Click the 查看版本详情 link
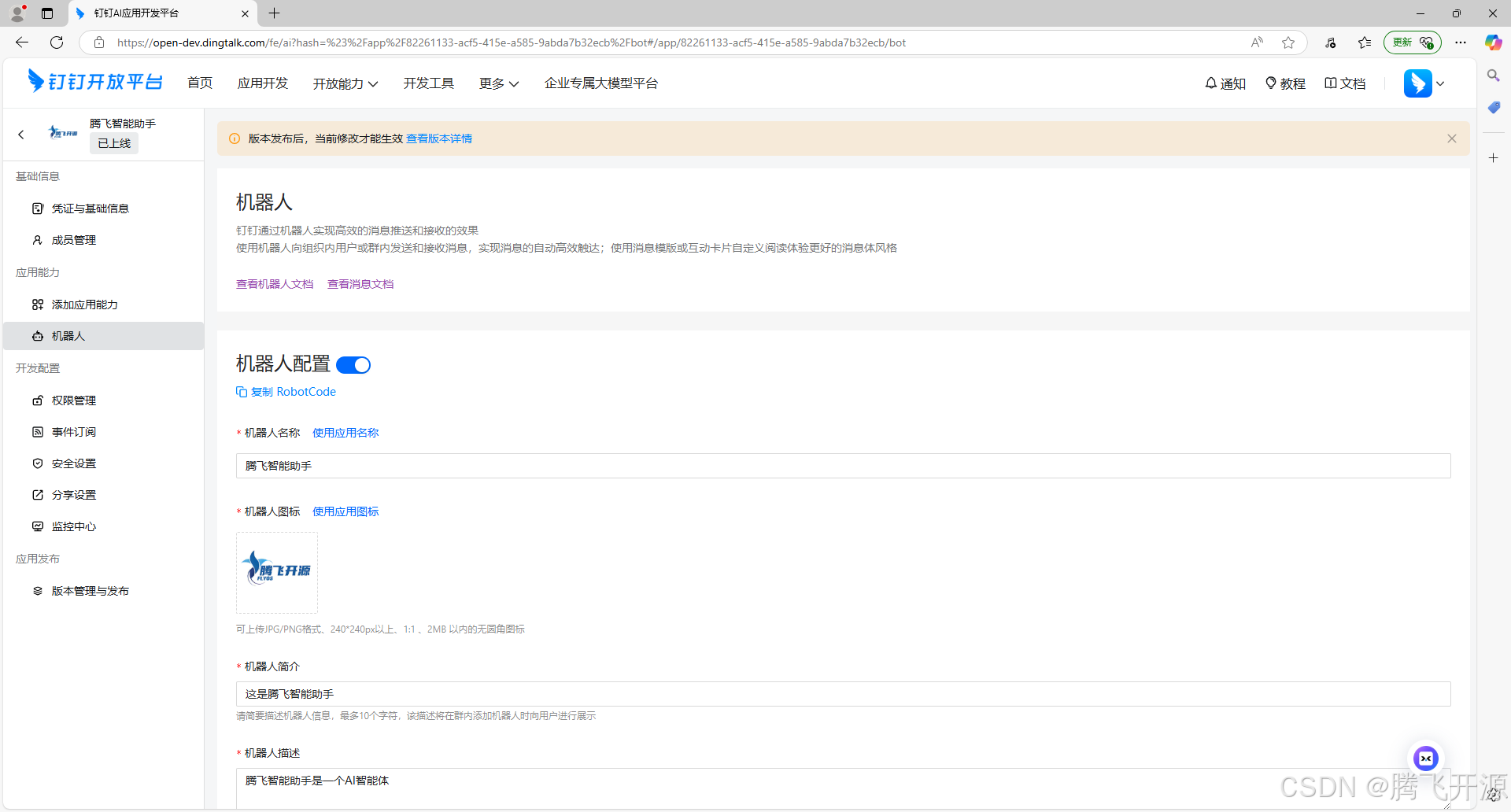This screenshot has height=812, width=1511. (439, 138)
